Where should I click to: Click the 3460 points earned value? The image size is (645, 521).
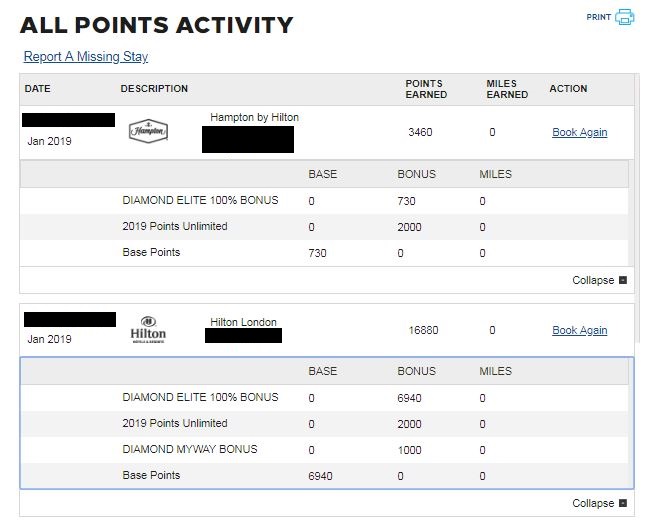[421, 132]
